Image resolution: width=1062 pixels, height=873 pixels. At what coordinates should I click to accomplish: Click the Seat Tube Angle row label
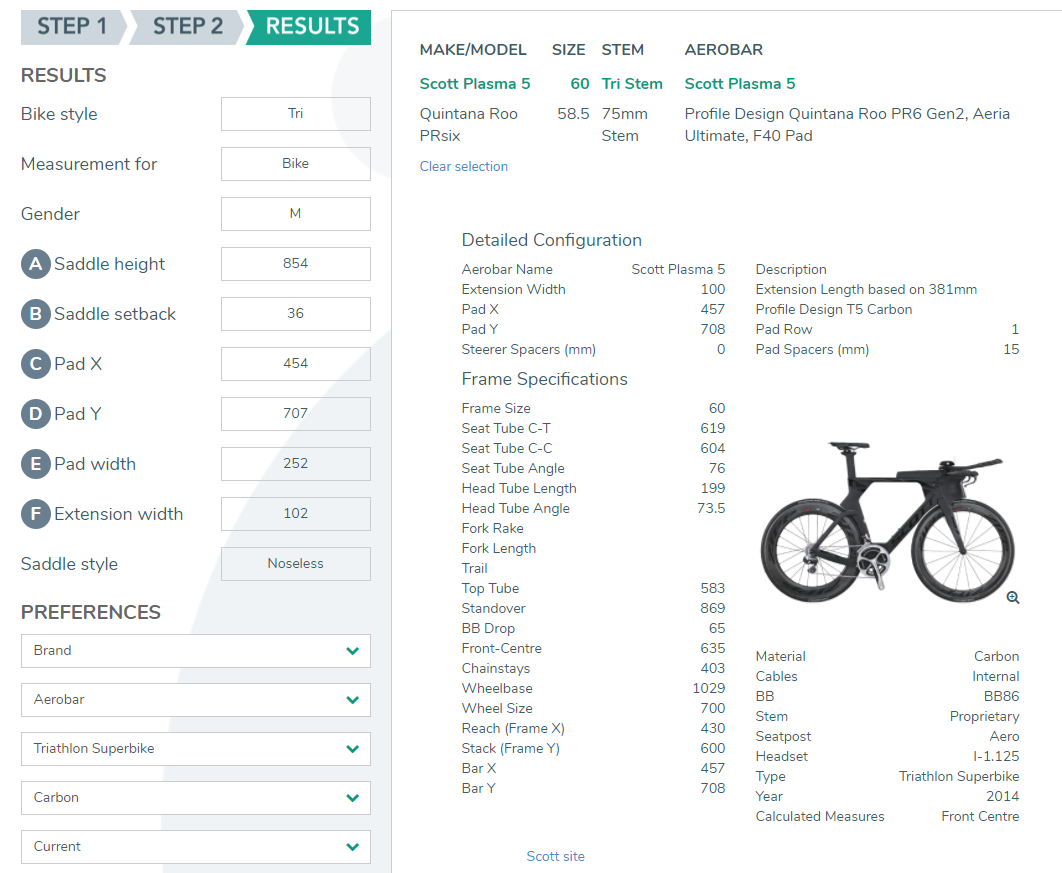coord(513,469)
